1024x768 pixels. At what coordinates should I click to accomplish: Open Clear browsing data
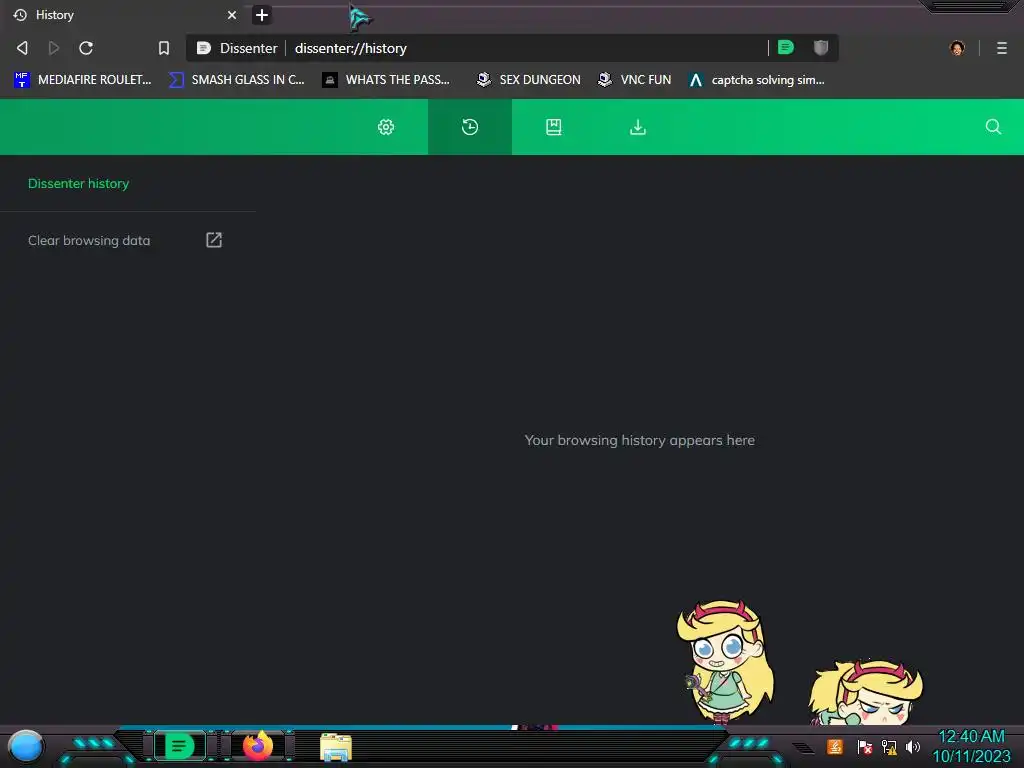[x=89, y=240]
